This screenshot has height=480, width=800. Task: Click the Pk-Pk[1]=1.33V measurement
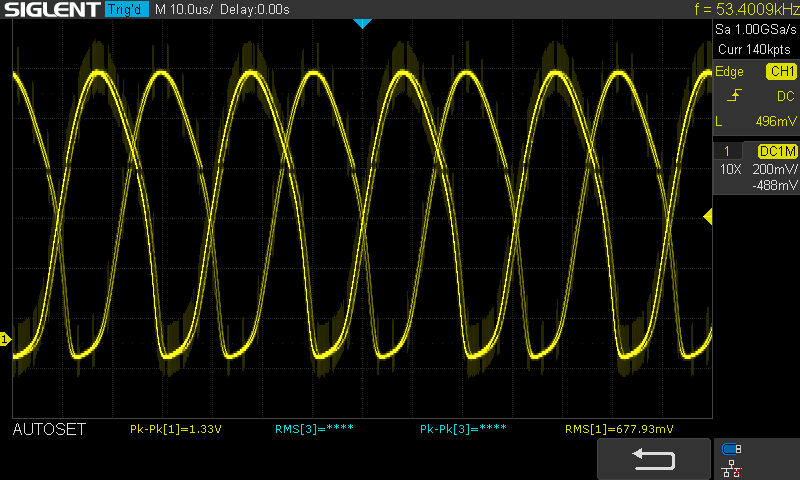[x=176, y=429]
